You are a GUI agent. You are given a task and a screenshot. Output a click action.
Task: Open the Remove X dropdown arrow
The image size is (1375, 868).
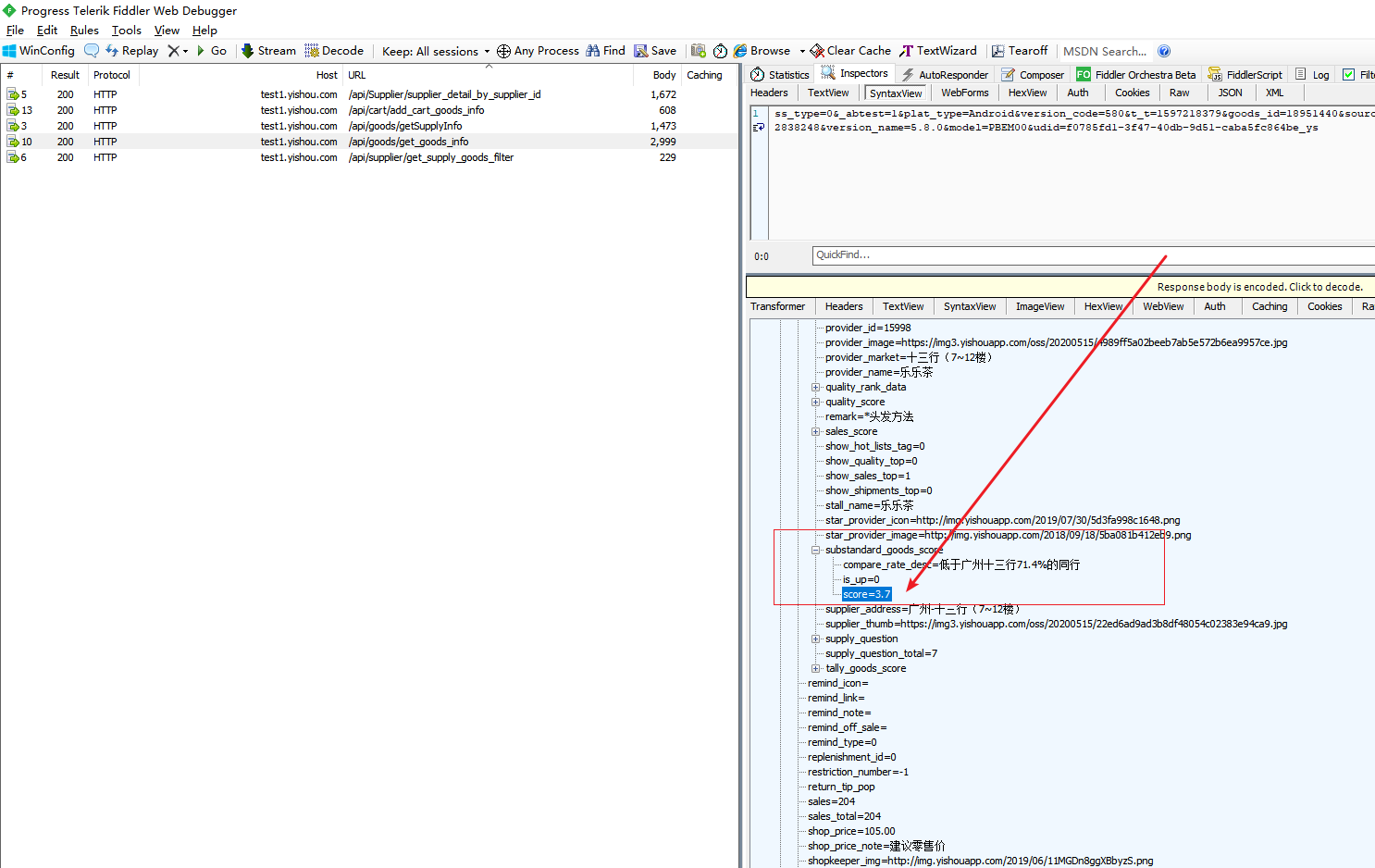click(185, 51)
